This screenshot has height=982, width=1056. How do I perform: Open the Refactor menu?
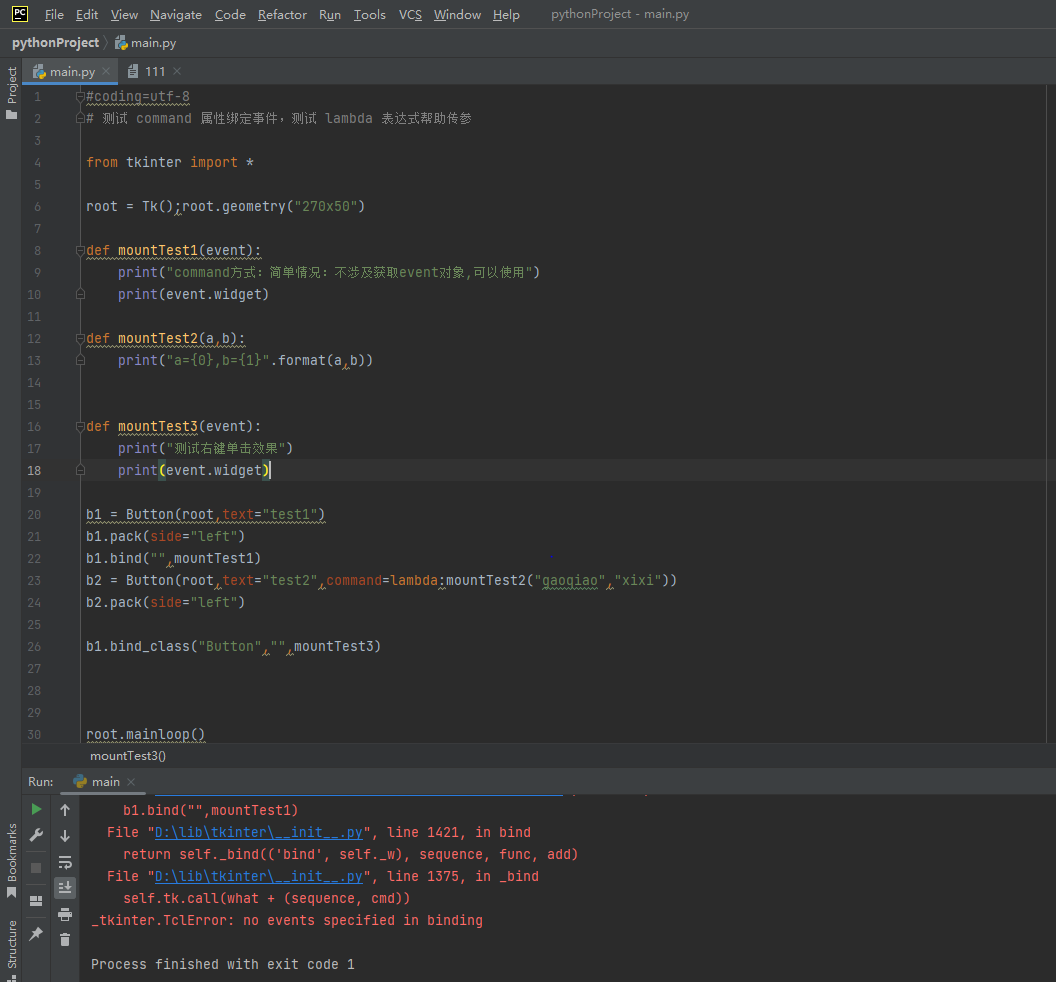coord(282,14)
